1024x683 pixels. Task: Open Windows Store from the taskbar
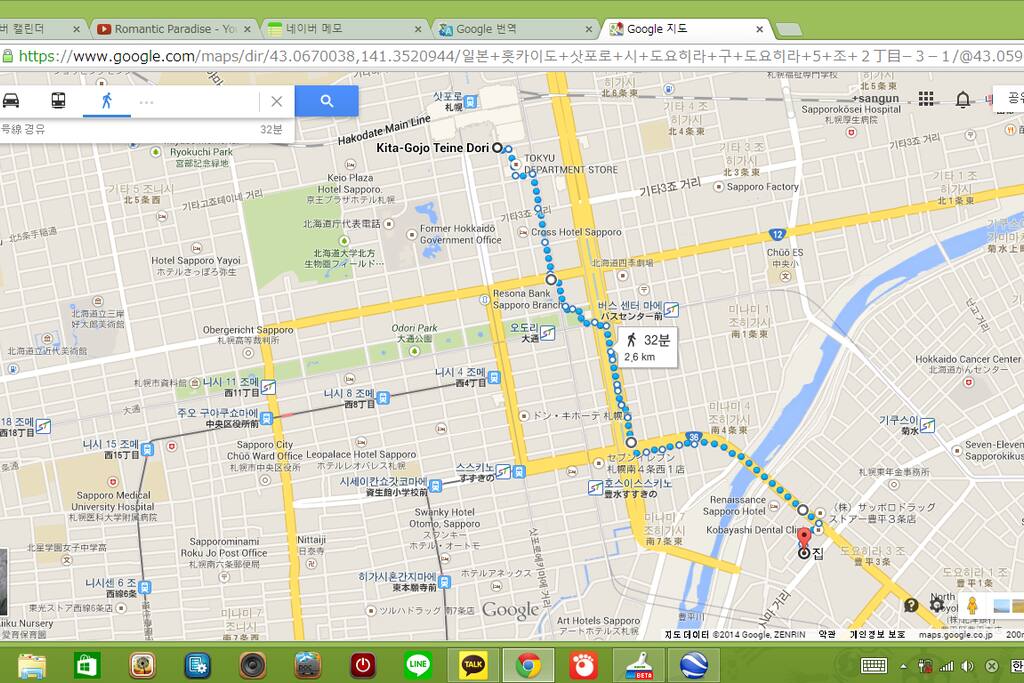pyautogui.click(x=86, y=665)
